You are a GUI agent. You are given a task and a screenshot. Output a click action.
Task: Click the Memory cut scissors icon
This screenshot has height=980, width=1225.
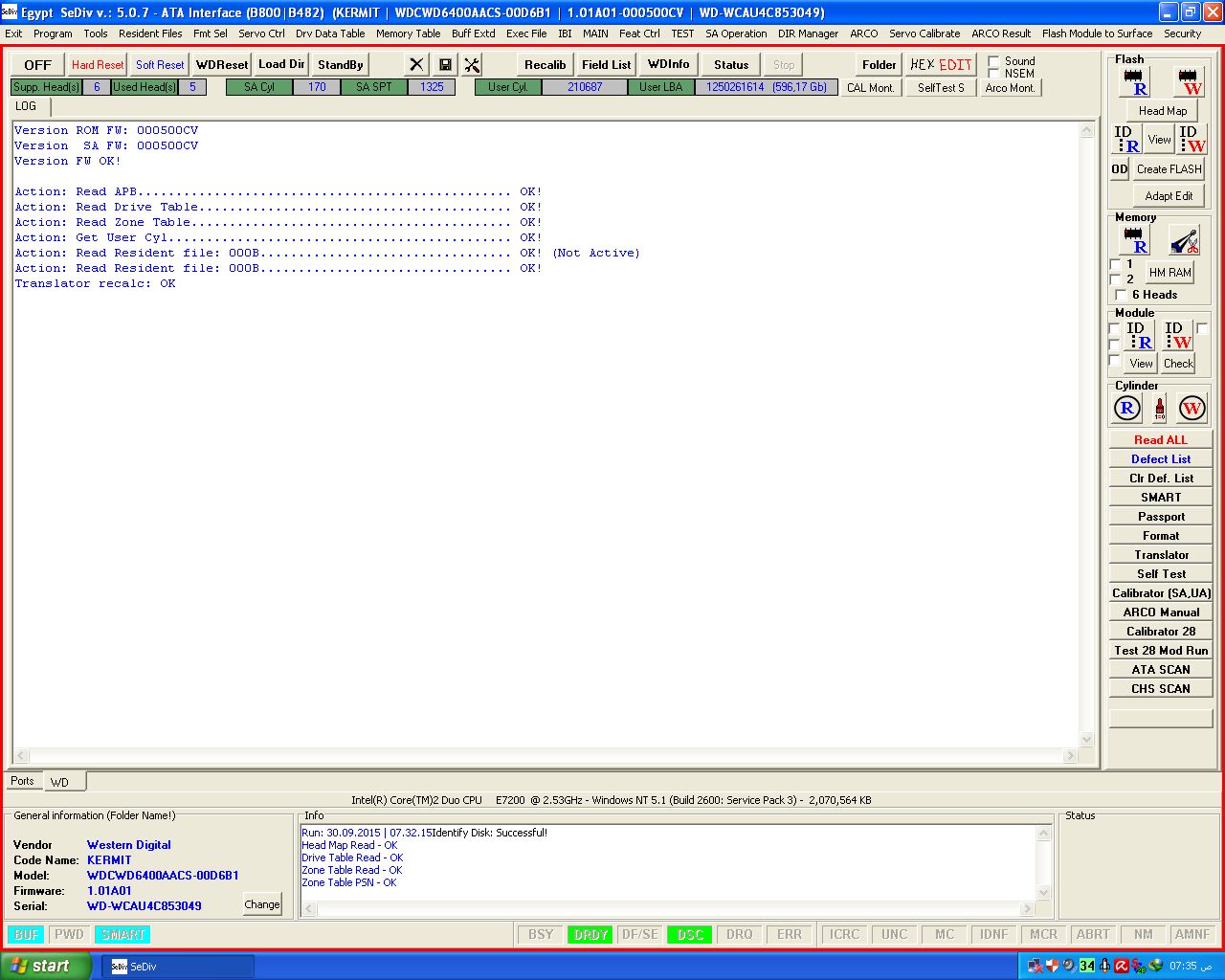click(x=1184, y=240)
